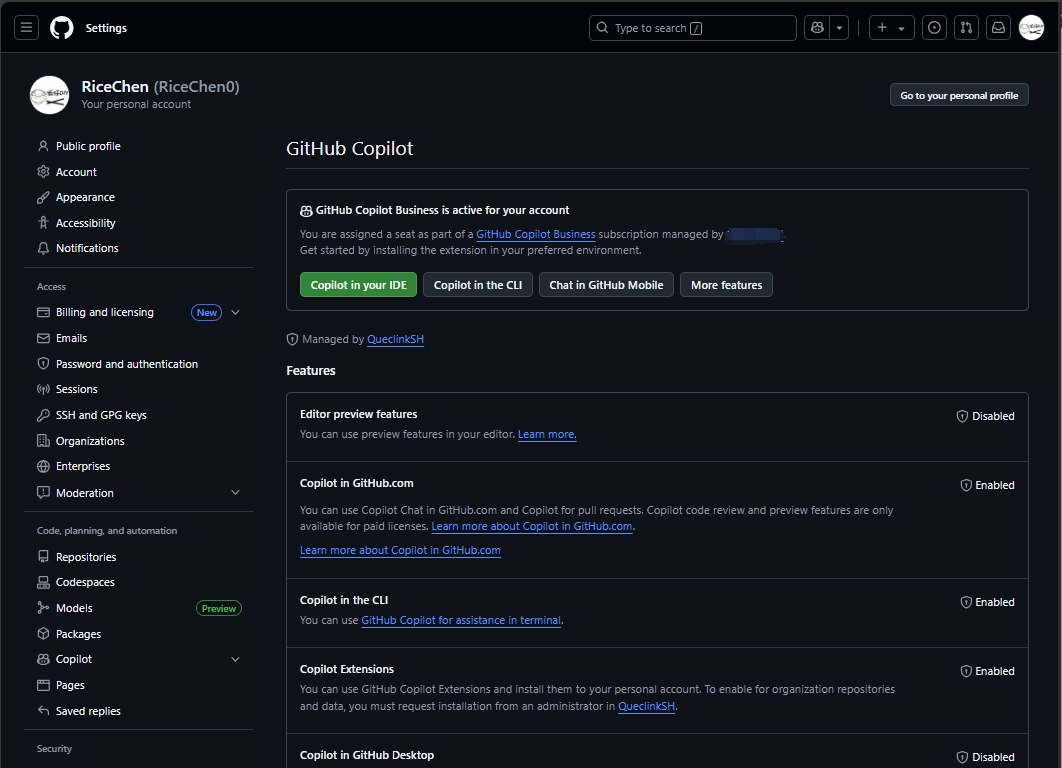This screenshot has height=768, width=1062.
Task: Click the Copilot icon in sidebar
Action: pos(43,659)
